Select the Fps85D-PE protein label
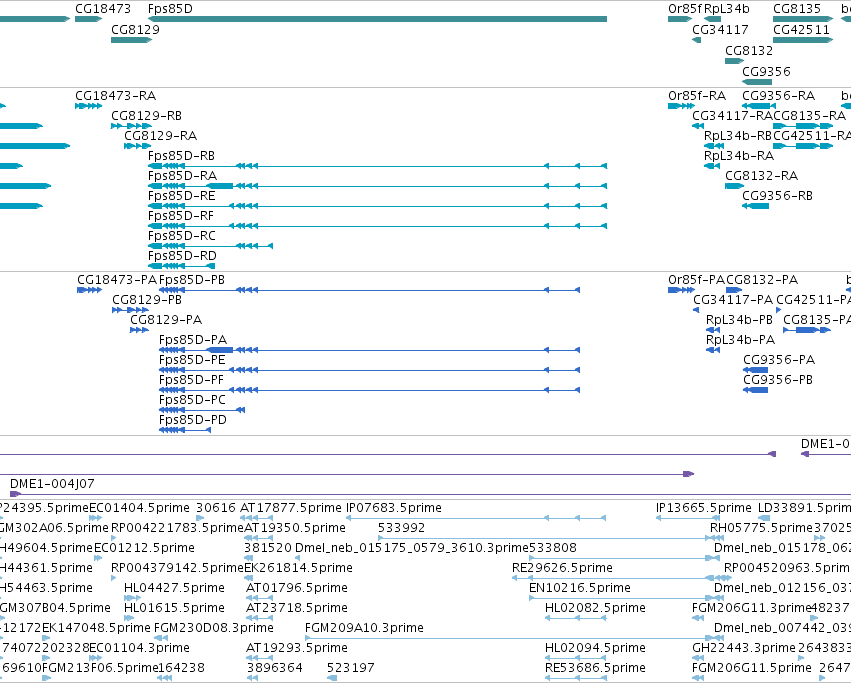 click(x=192, y=360)
